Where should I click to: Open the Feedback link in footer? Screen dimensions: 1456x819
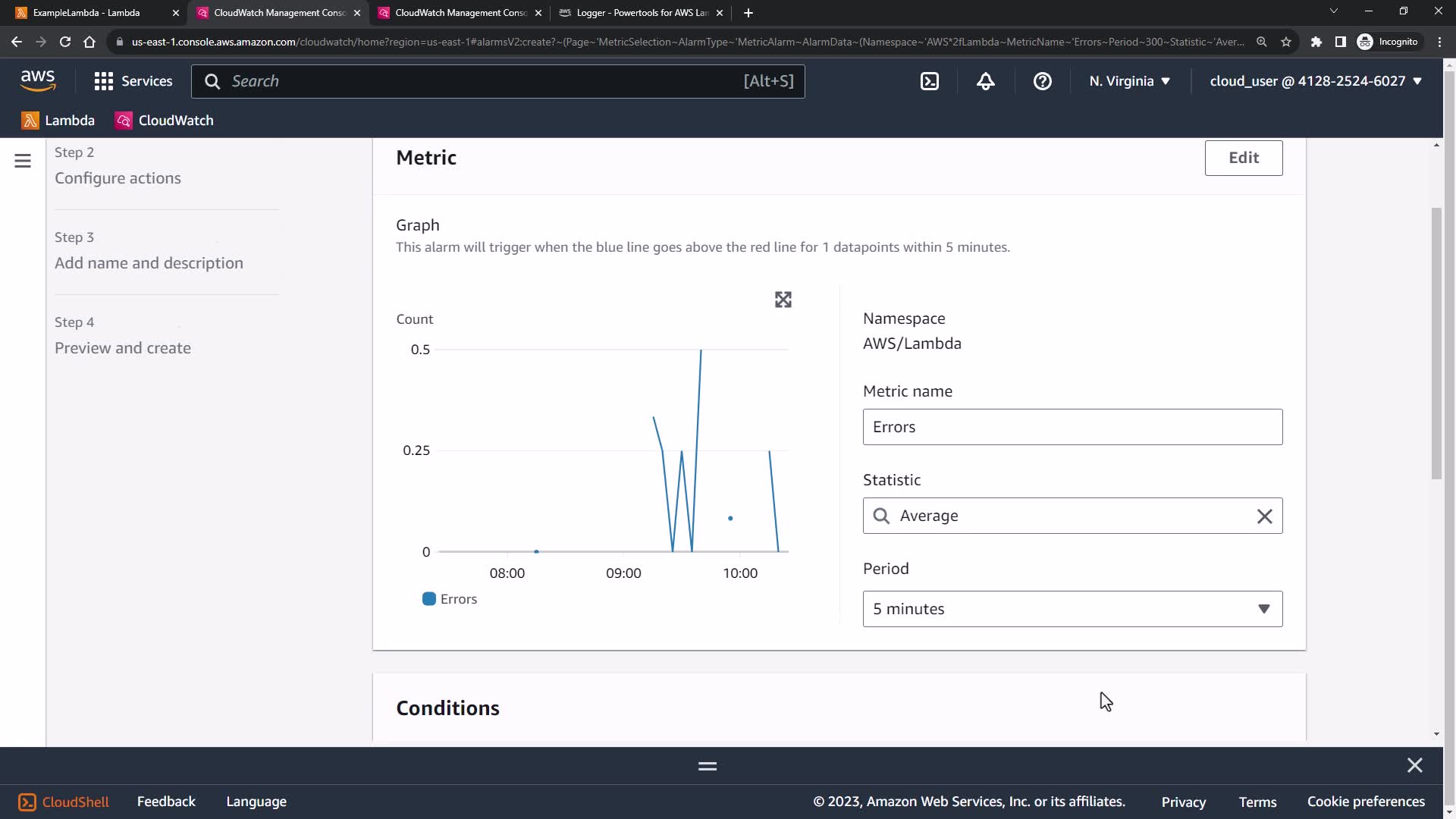(x=166, y=802)
